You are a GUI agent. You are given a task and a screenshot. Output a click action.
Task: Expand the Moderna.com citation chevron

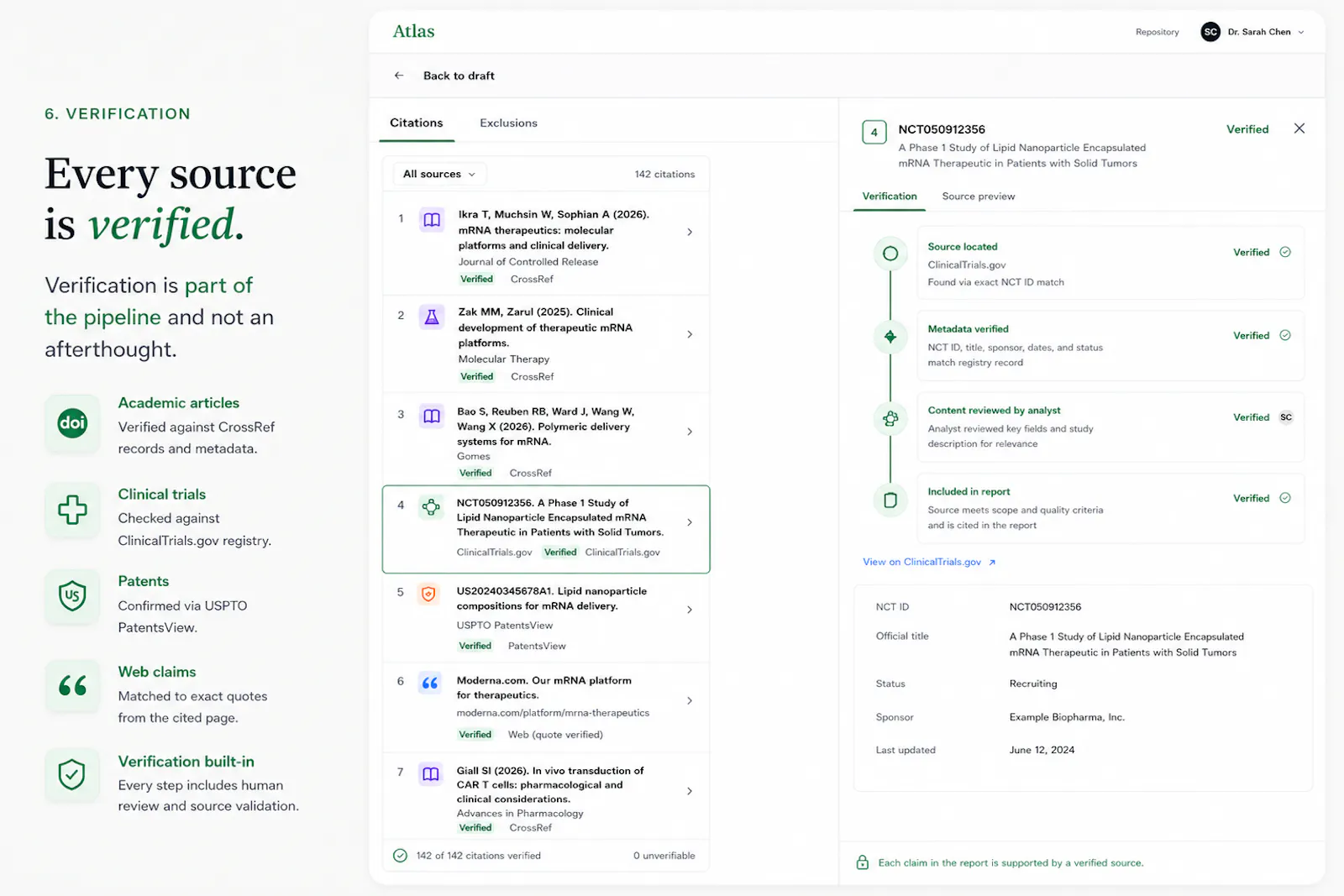[x=690, y=700]
